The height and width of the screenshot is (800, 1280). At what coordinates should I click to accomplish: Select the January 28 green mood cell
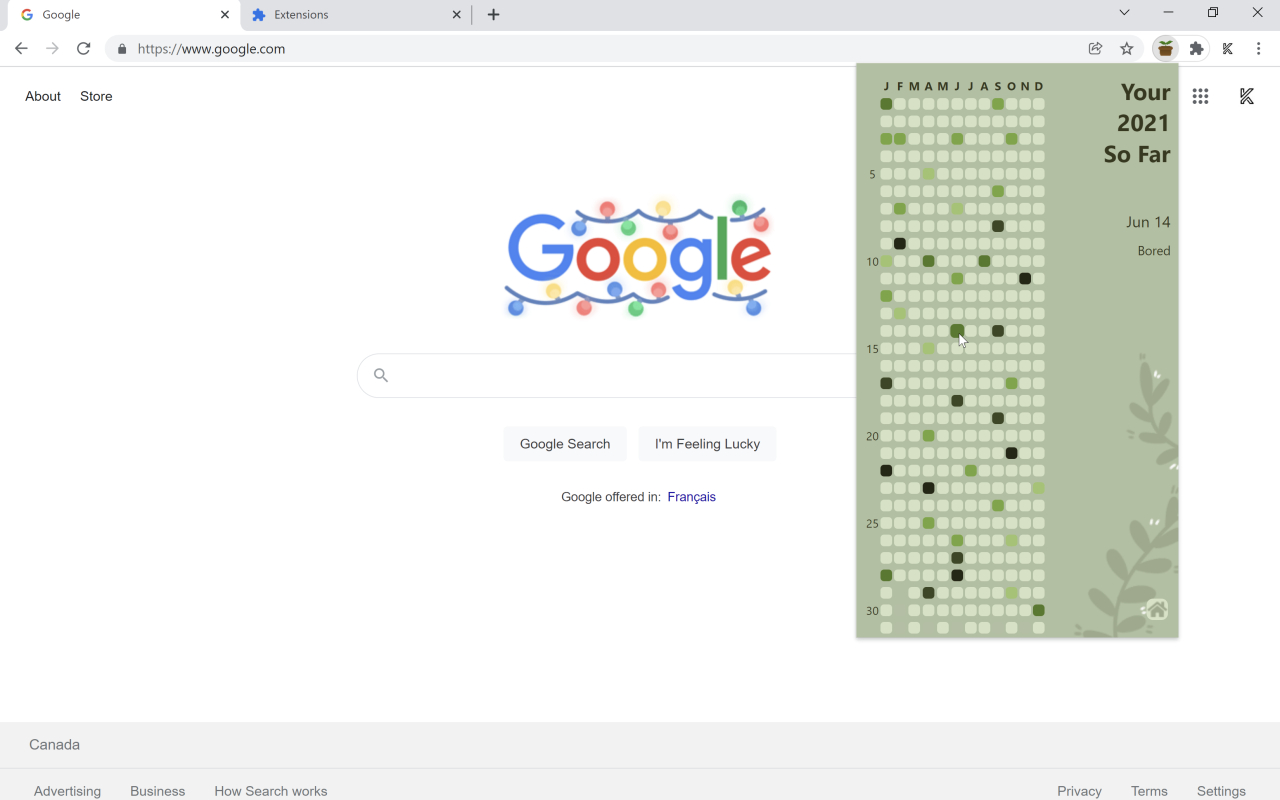pyautogui.click(x=886, y=575)
